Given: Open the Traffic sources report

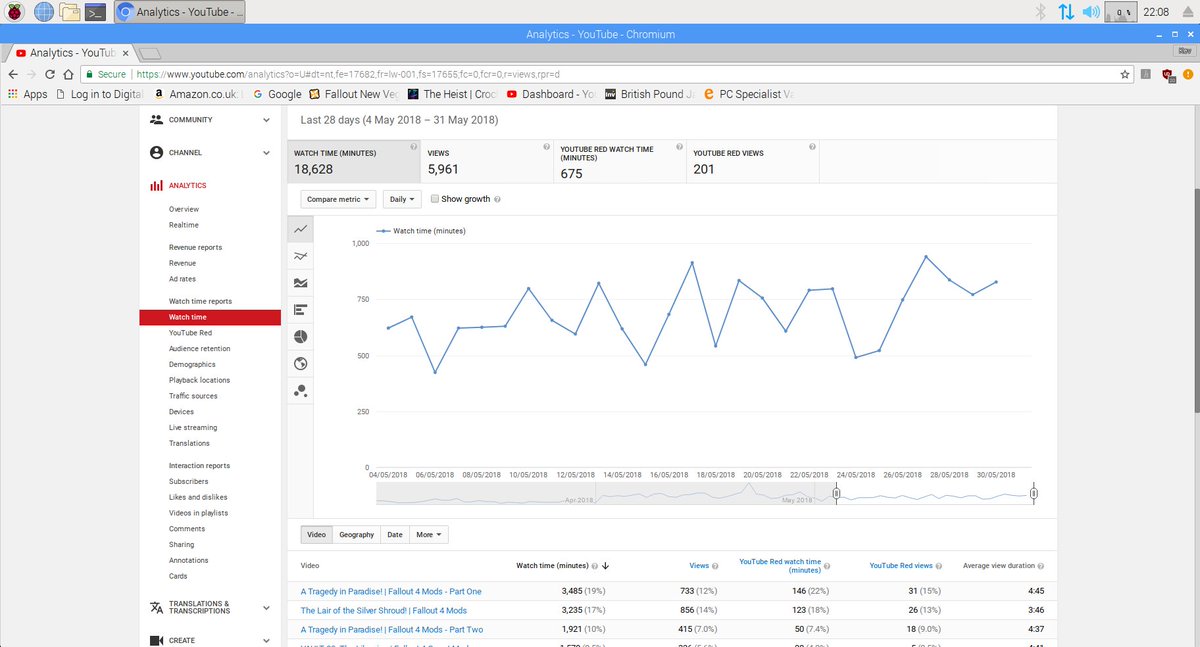Looking at the screenshot, I should pyautogui.click(x=193, y=396).
